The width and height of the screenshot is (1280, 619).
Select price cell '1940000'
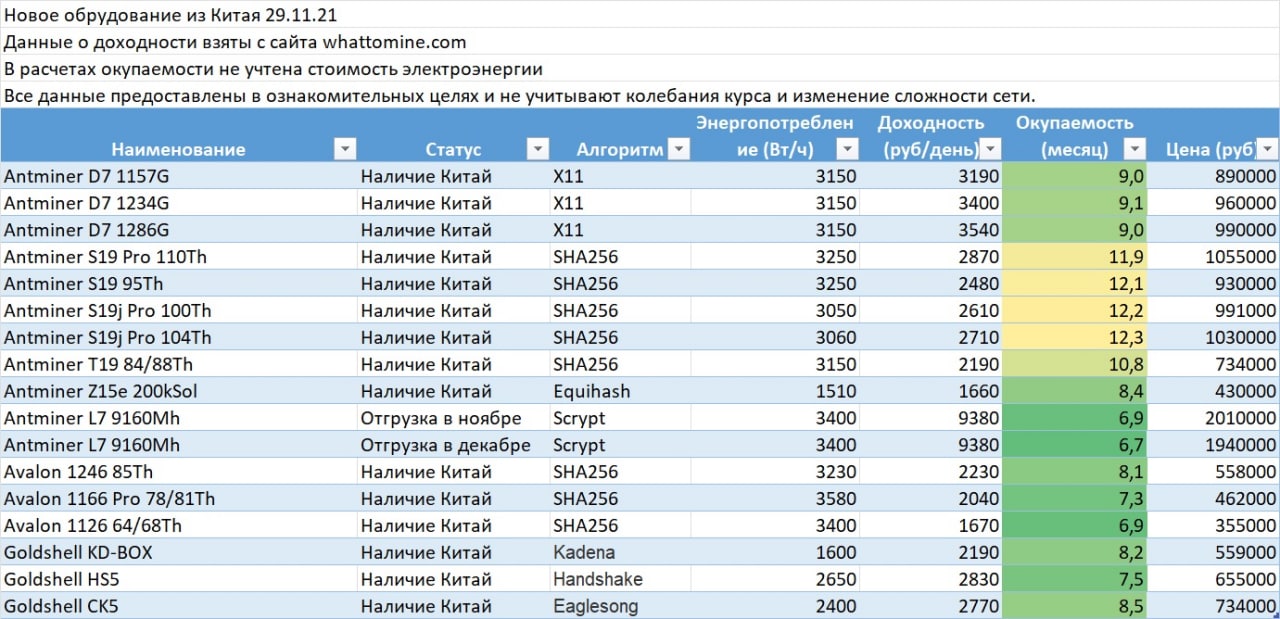tap(1214, 446)
